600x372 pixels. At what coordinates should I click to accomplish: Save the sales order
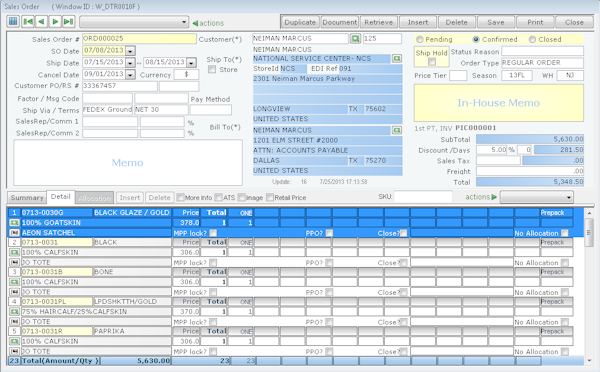pos(496,22)
